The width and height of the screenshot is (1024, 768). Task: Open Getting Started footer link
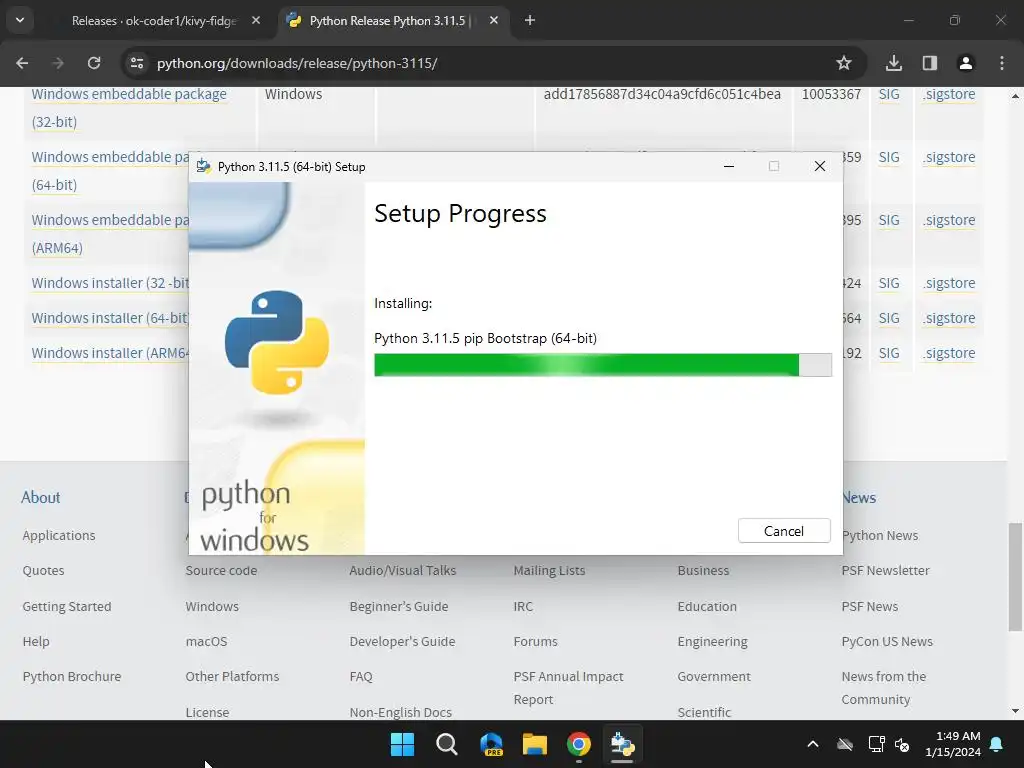pos(67,607)
